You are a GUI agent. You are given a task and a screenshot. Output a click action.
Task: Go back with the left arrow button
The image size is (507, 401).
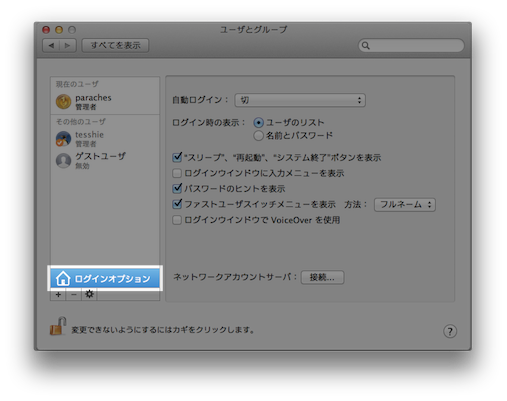(x=51, y=45)
